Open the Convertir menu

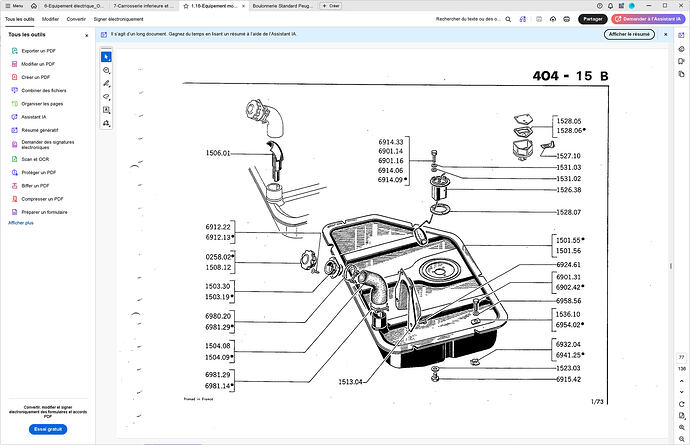76,19
